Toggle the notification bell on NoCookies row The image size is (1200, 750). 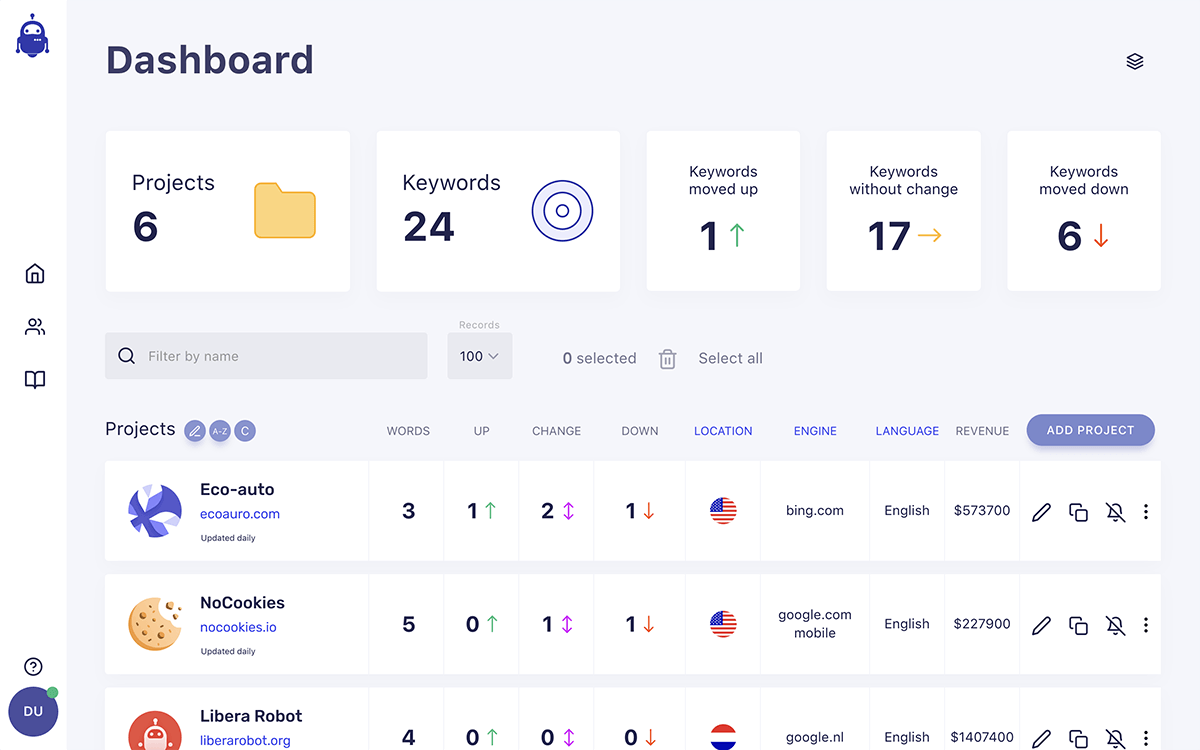pyautogui.click(x=1115, y=625)
